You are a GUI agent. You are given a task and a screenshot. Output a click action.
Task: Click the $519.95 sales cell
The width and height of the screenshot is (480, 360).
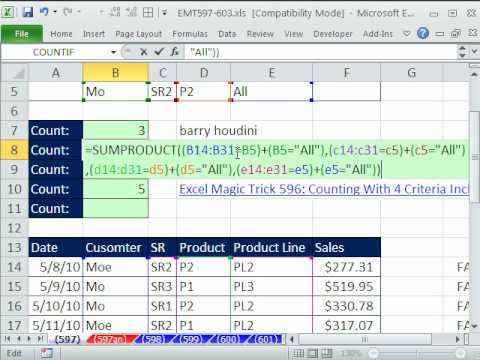click(x=346, y=286)
